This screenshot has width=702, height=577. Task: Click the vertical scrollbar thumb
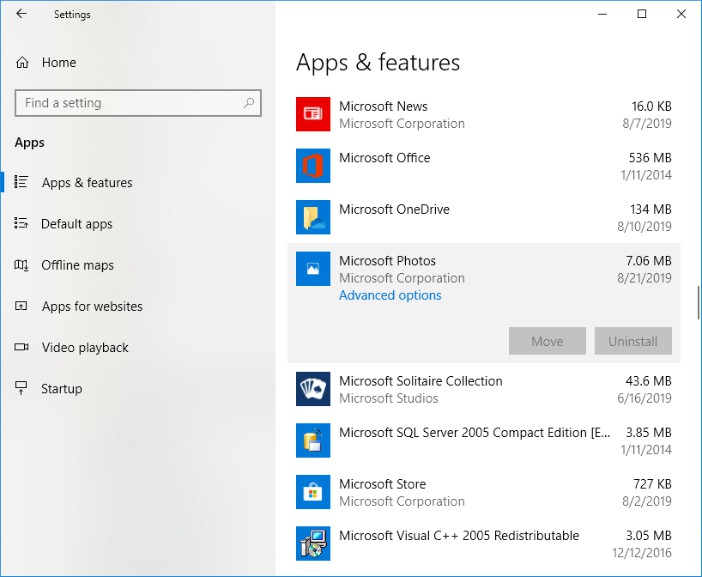click(x=698, y=302)
